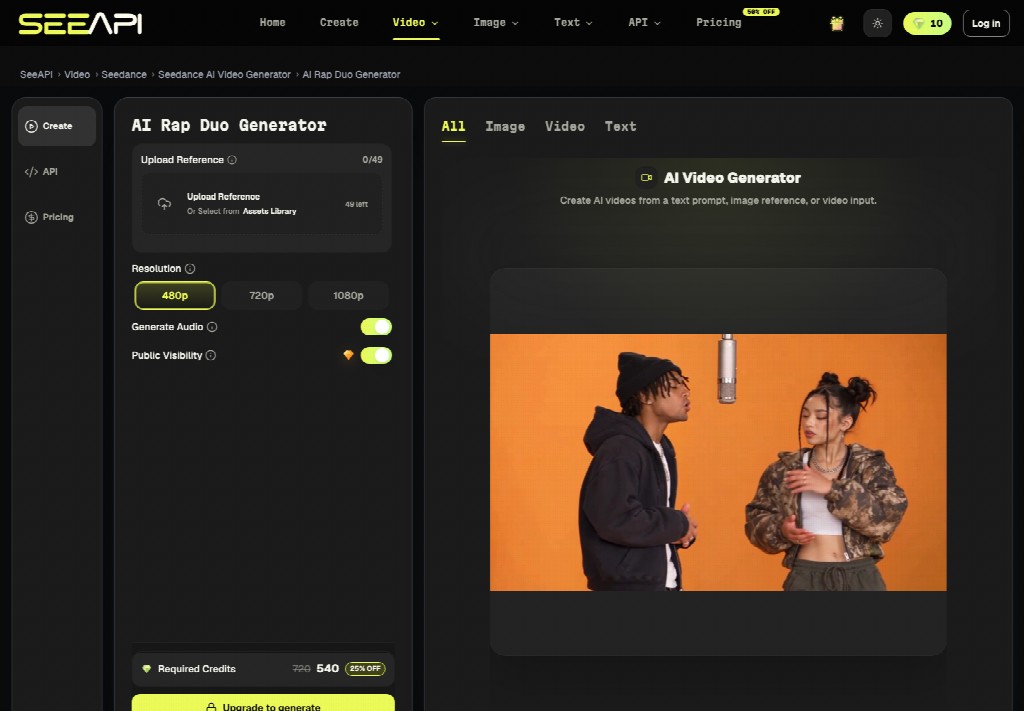Viewport: 1024px width, 711px height.
Task: Click the AI Rap Duo Generator heading
Action: (x=229, y=125)
